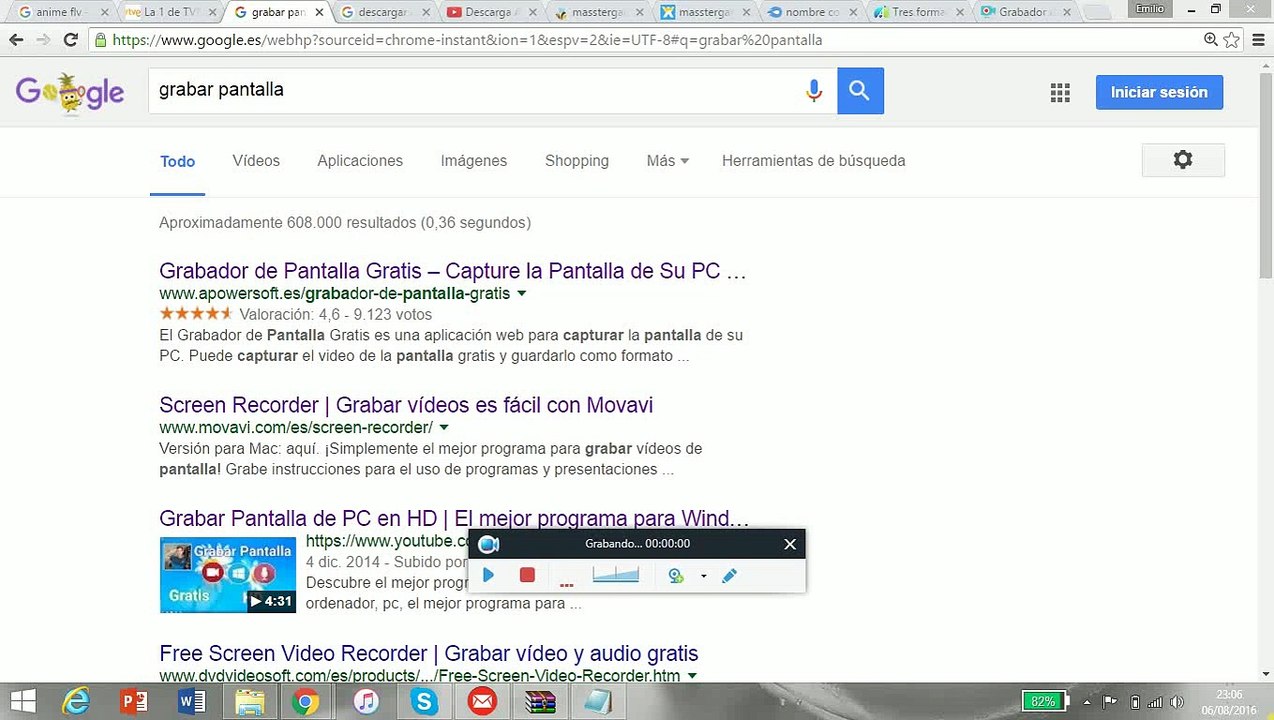1274x720 pixels.
Task: Bookmark this page with star icon
Action: [1231, 40]
